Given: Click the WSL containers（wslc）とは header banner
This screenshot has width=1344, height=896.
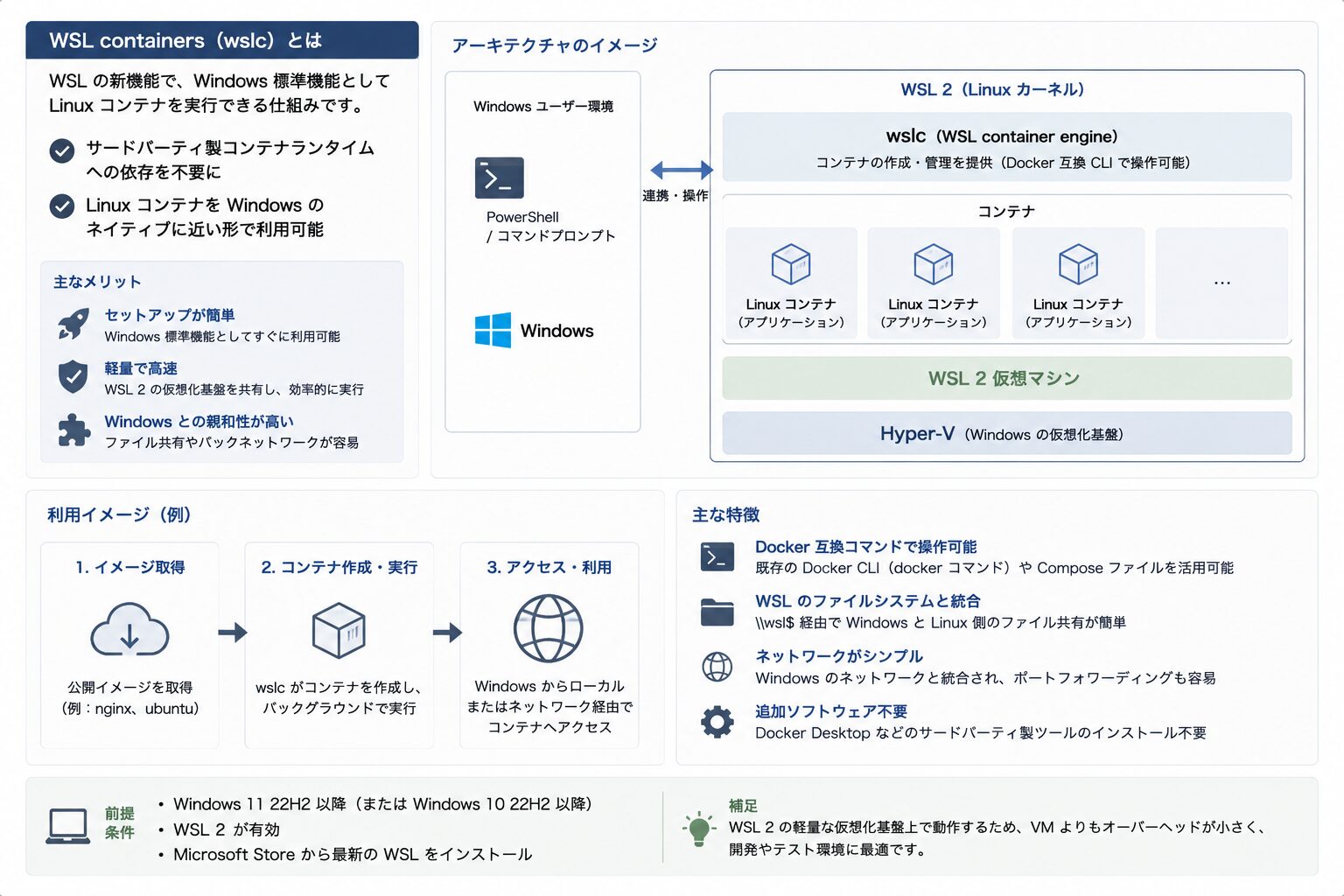Looking at the screenshot, I should pos(222,40).
